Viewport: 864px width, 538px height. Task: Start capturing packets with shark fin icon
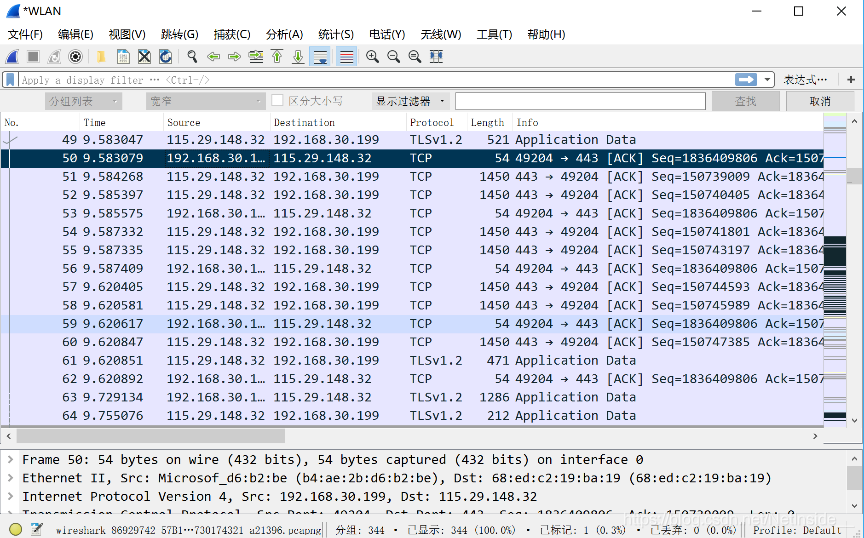coord(12,56)
